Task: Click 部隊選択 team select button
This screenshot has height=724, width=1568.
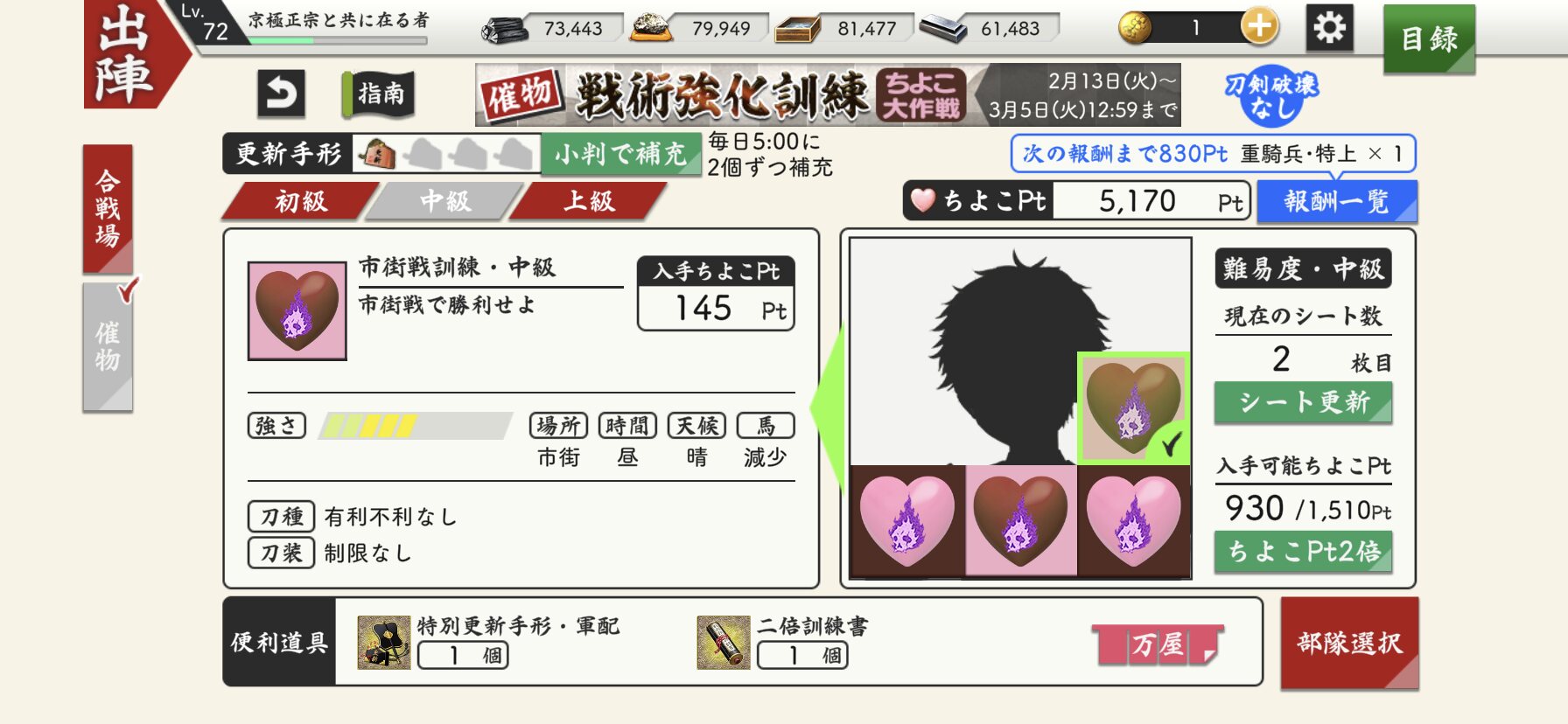Action: coord(1349,644)
